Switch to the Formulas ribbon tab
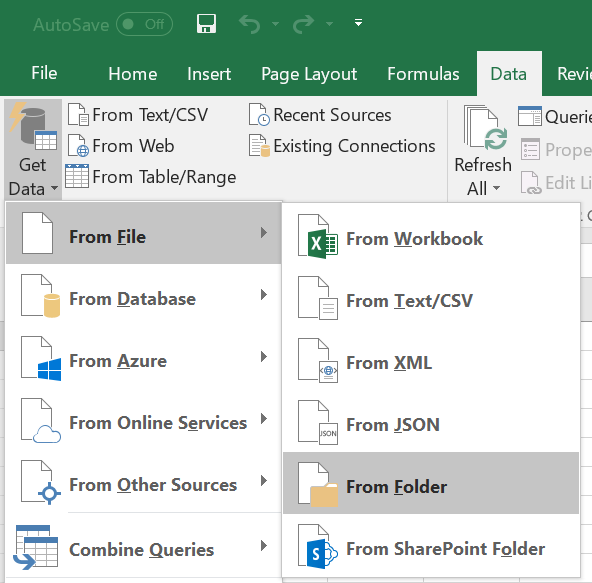Image resolution: width=592 pixels, height=583 pixels. [x=423, y=74]
